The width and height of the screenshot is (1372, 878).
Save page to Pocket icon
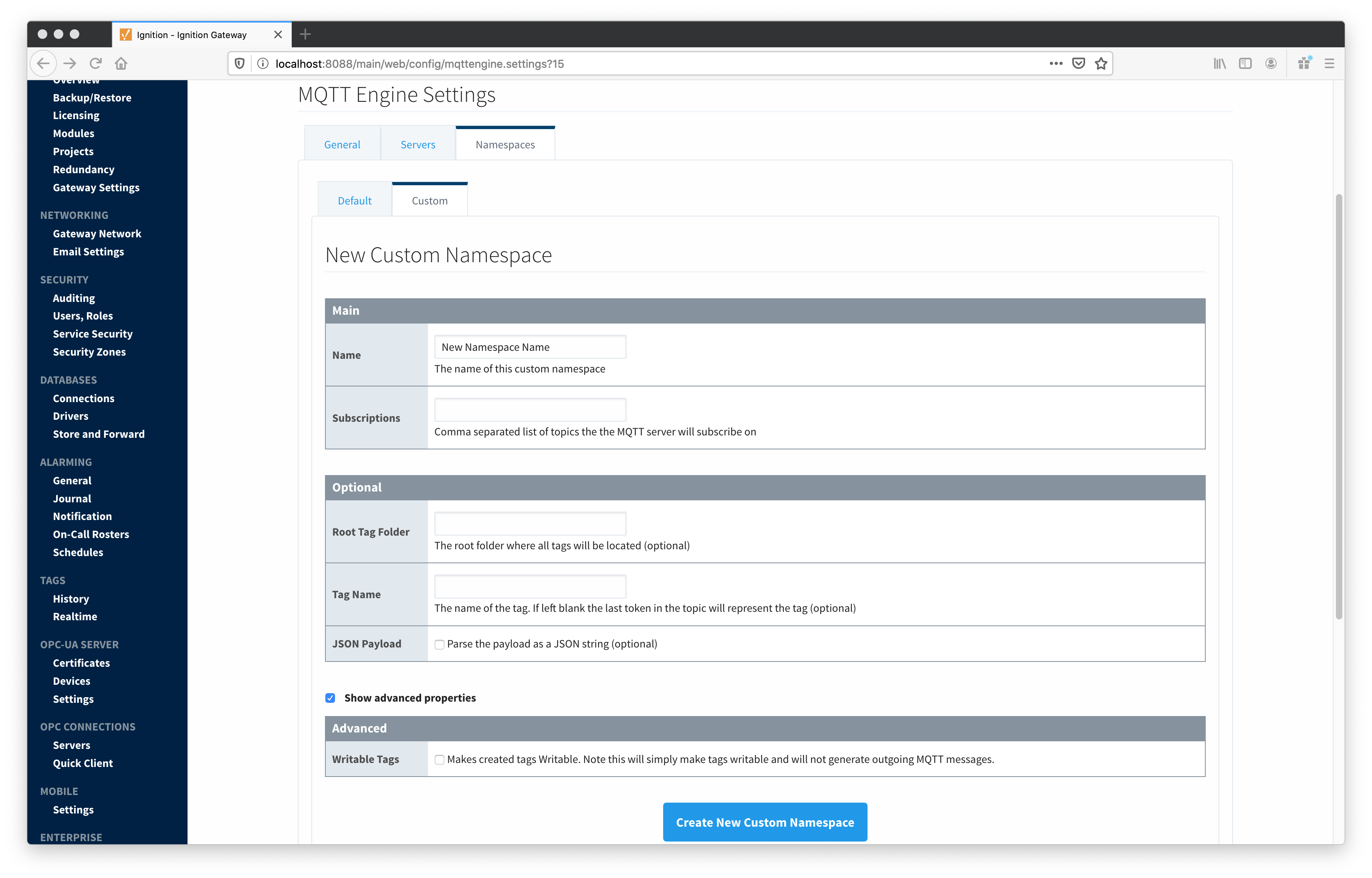(x=1079, y=63)
